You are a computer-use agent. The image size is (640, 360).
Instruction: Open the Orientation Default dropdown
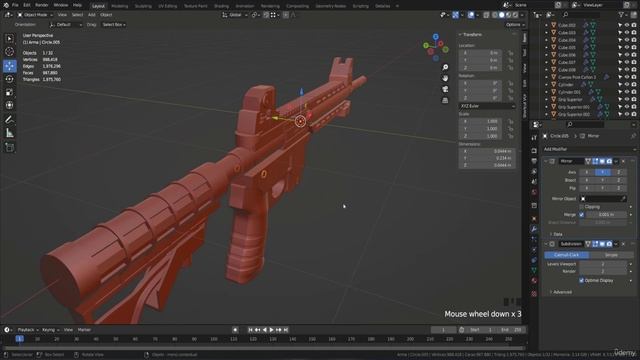click(66, 24)
